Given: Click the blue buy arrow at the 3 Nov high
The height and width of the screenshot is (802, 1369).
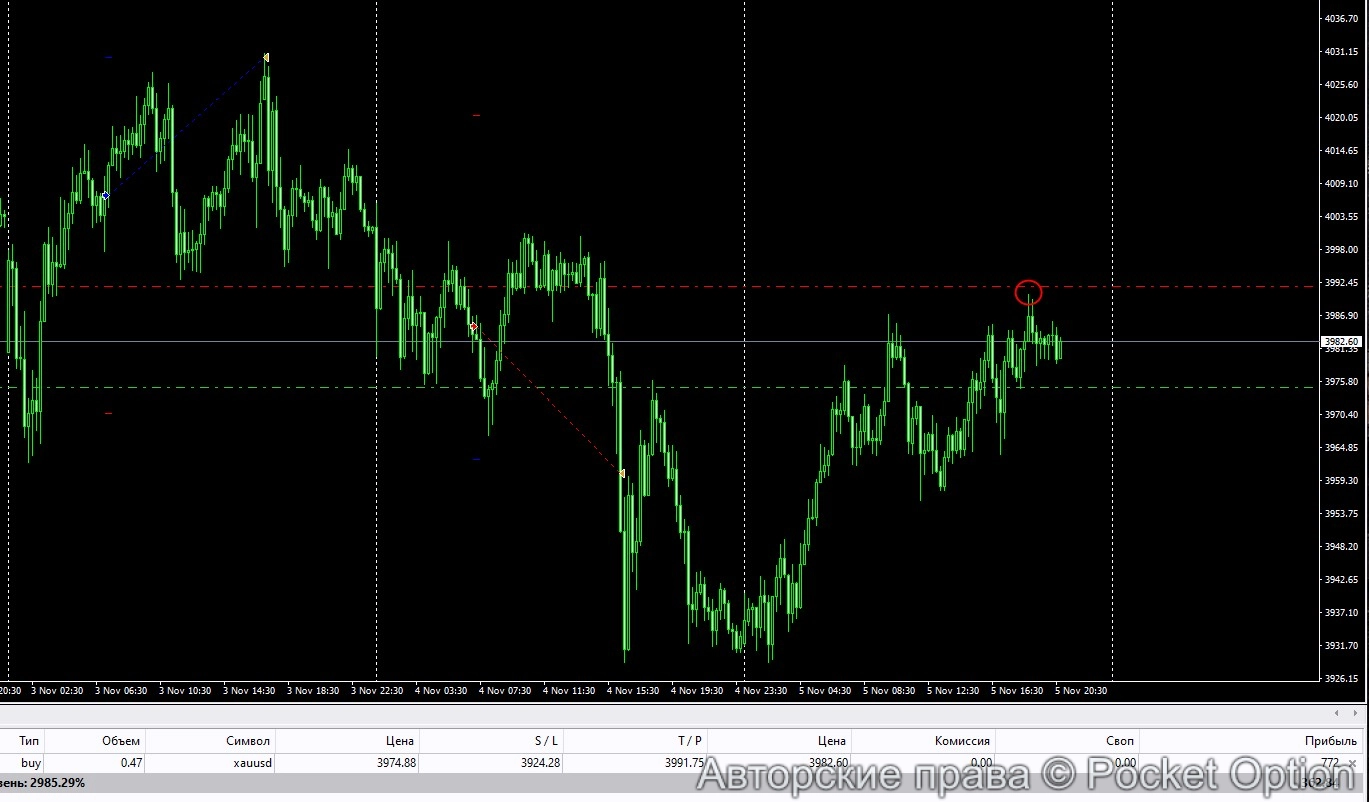Looking at the screenshot, I should point(265,57).
